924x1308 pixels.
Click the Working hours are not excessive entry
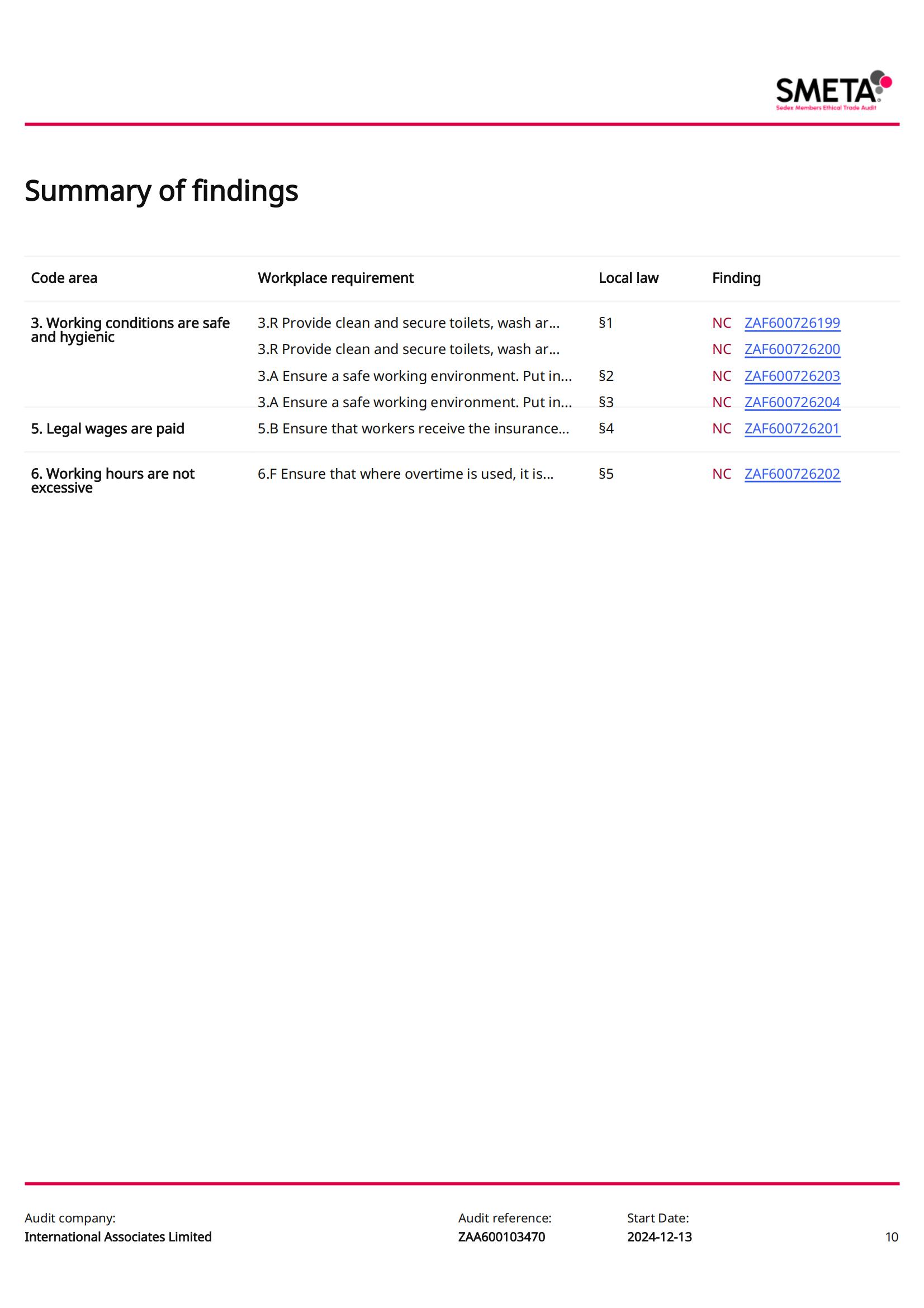coord(112,480)
